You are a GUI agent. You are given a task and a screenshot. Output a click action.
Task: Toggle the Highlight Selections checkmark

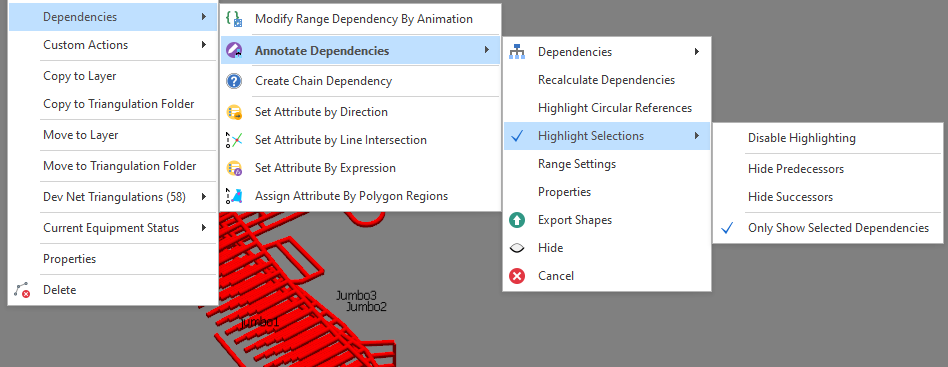click(517, 136)
